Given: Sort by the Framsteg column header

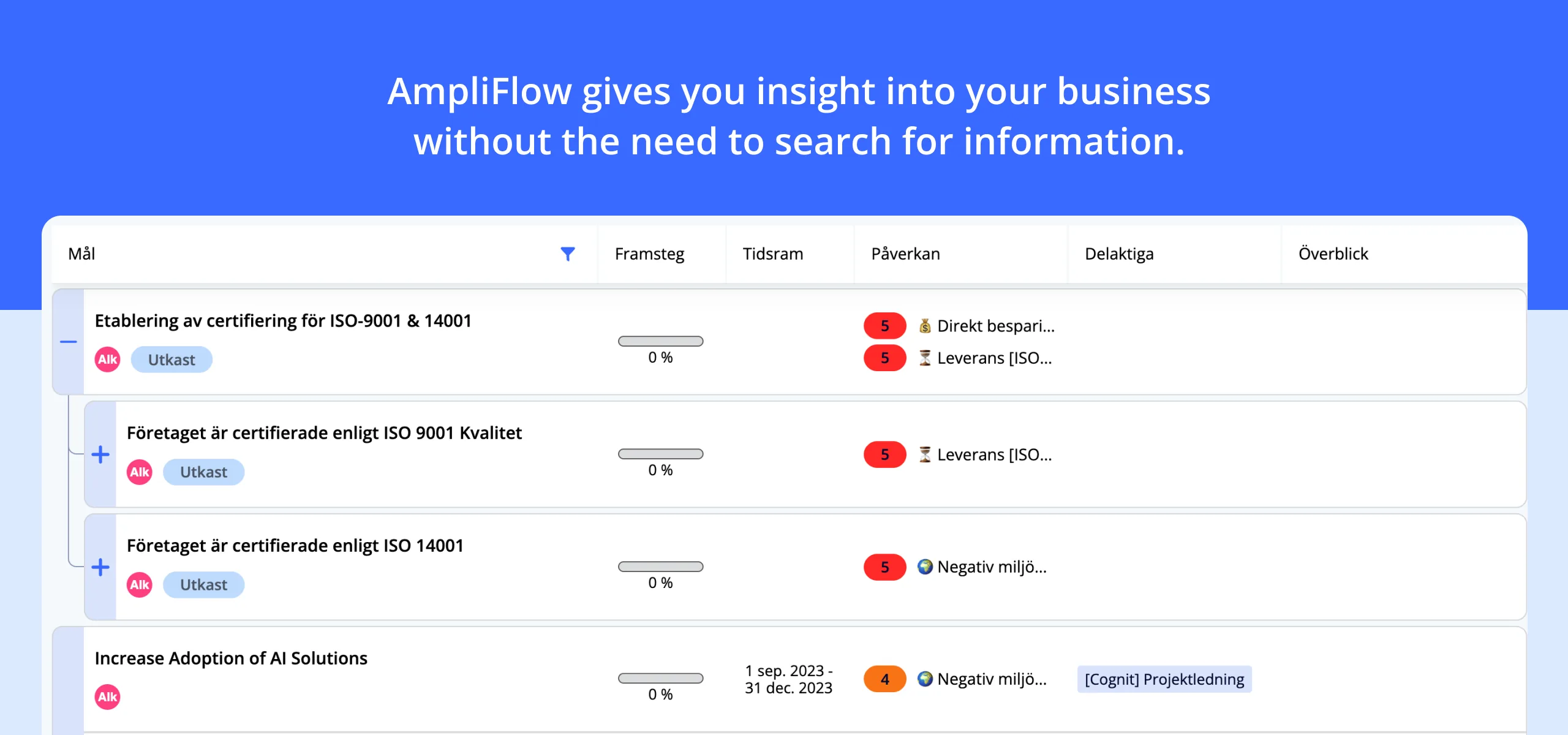Looking at the screenshot, I should click(x=649, y=254).
